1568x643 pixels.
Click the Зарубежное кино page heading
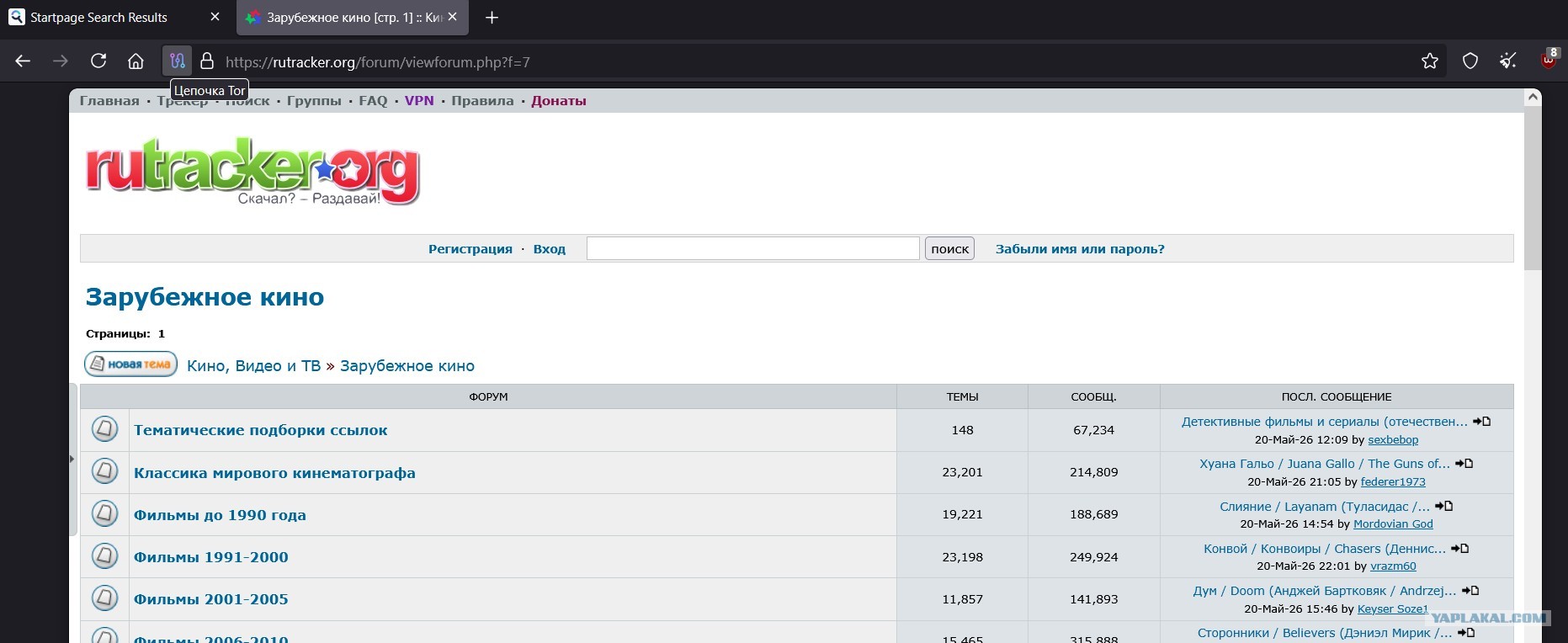pyautogui.click(x=205, y=297)
